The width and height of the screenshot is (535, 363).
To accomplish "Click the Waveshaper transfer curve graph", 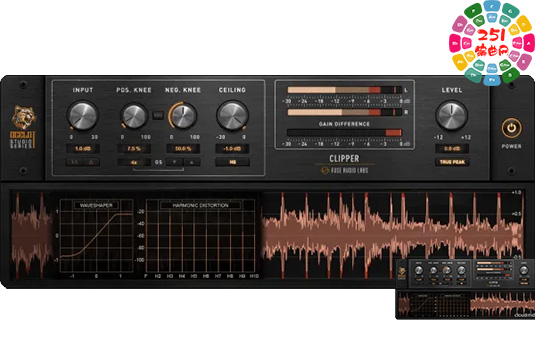I will (x=96, y=236).
